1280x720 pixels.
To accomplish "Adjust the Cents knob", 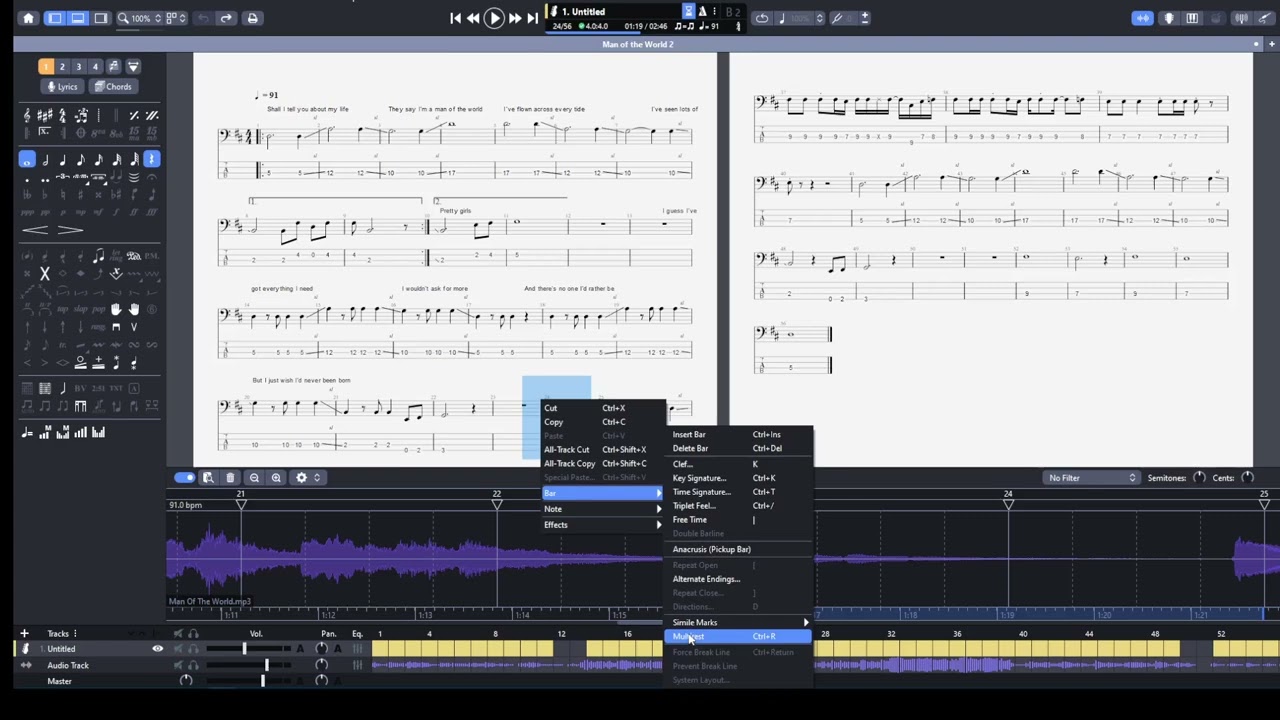I will pos(1247,478).
